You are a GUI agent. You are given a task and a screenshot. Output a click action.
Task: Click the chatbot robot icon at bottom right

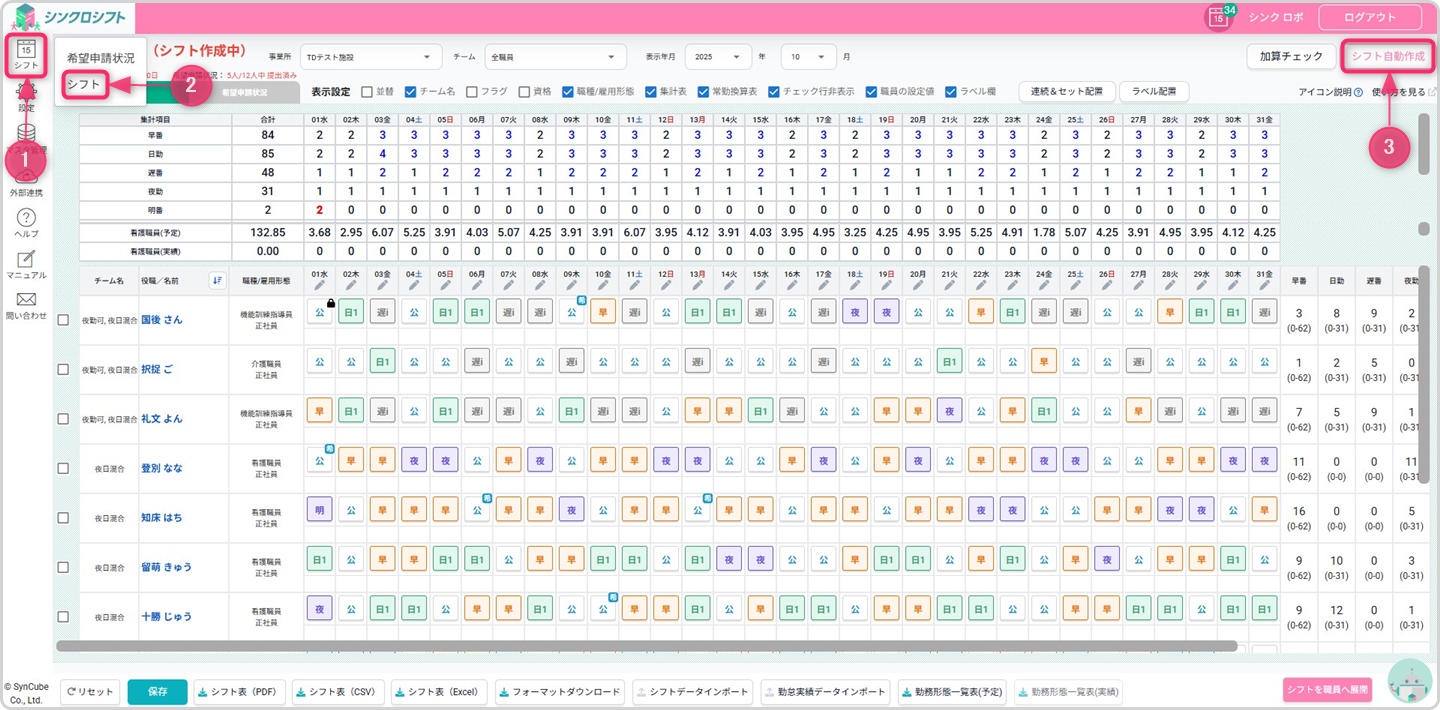click(x=1410, y=681)
